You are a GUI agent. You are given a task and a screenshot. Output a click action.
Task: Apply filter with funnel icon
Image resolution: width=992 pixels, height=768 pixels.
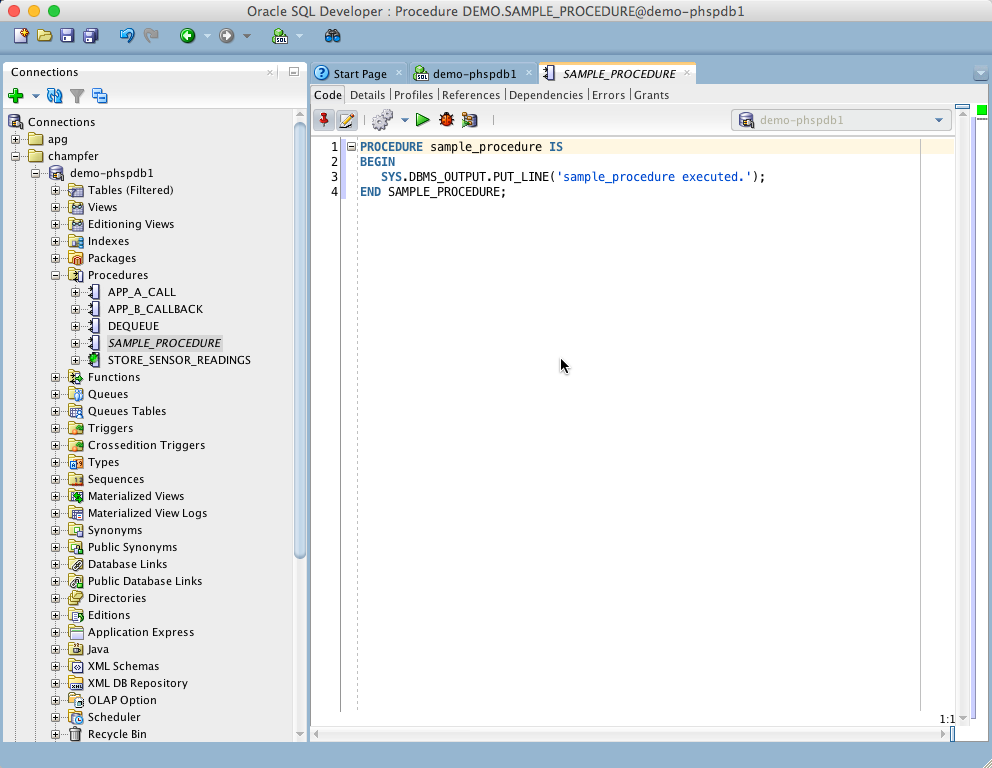click(x=77, y=96)
